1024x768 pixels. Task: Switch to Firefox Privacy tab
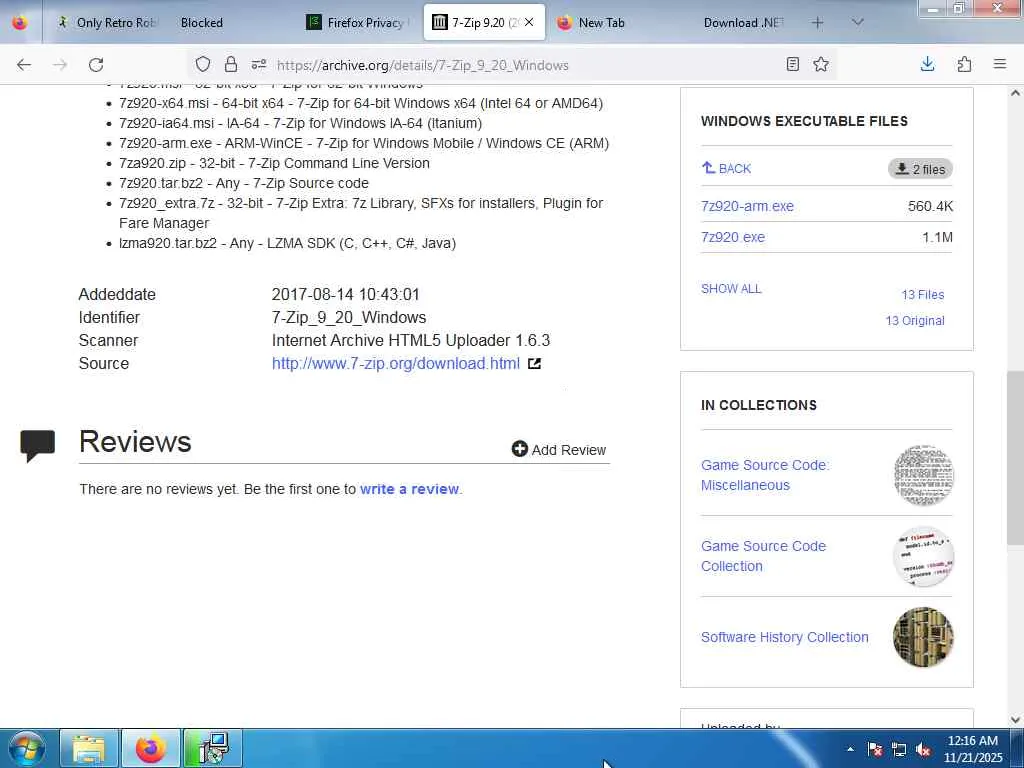(359, 22)
